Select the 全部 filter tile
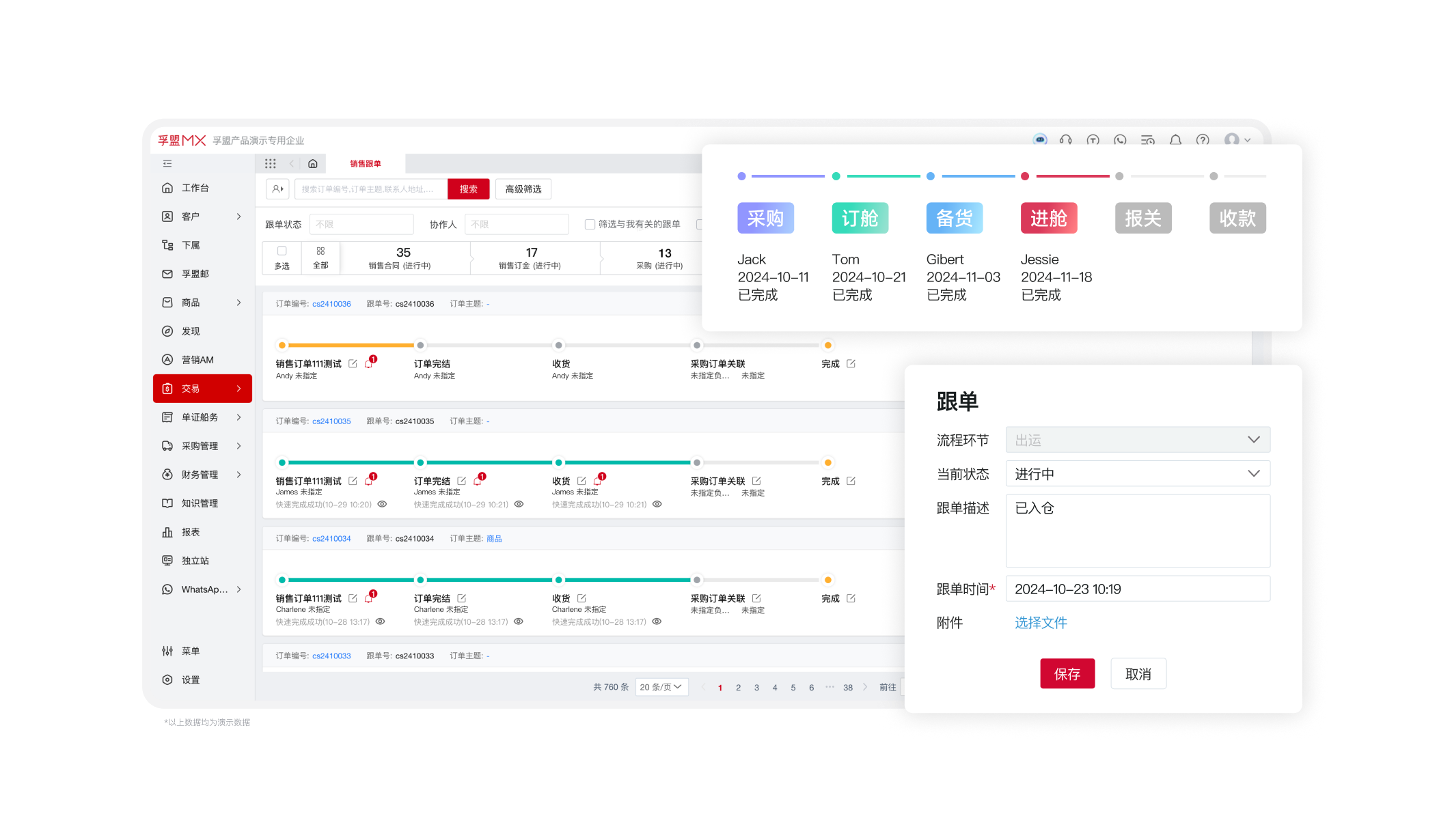 pos(320,257)
